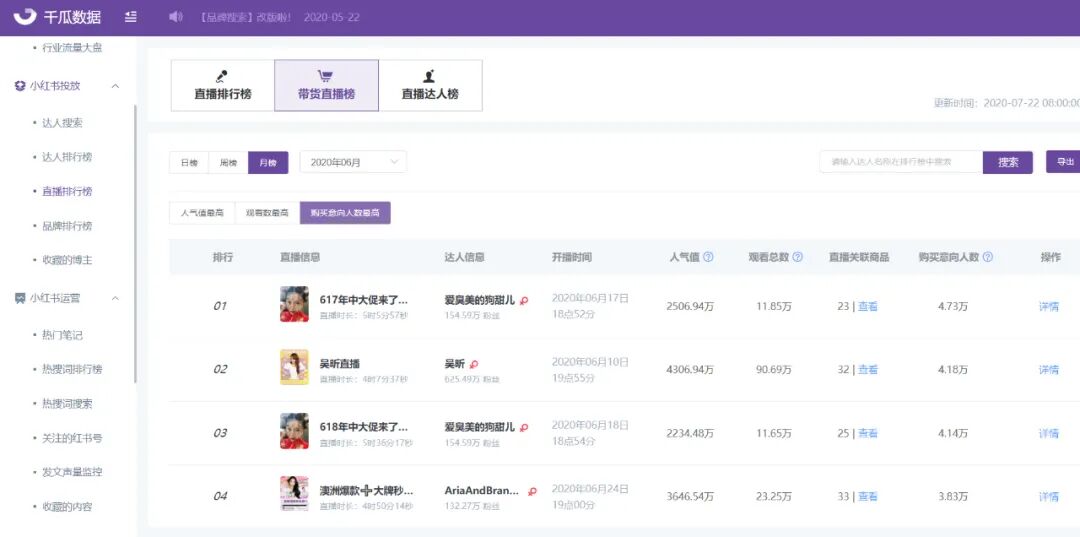Open 关注的红书号 in sidebar
This screenshot has width=1080, height=537.
pos(72,438)
